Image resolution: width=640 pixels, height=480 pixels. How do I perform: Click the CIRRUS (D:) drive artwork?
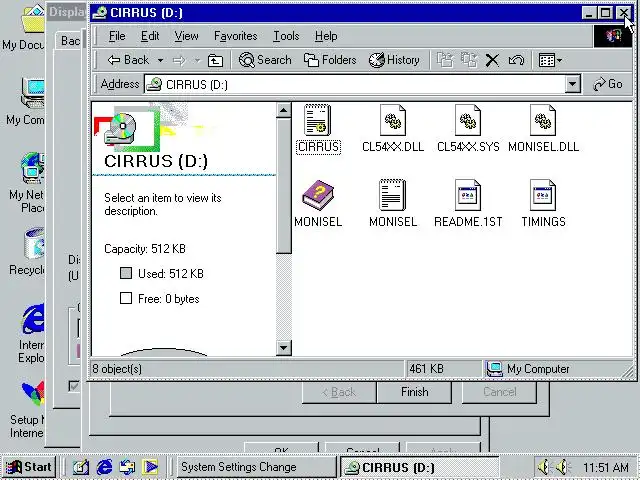127,128
